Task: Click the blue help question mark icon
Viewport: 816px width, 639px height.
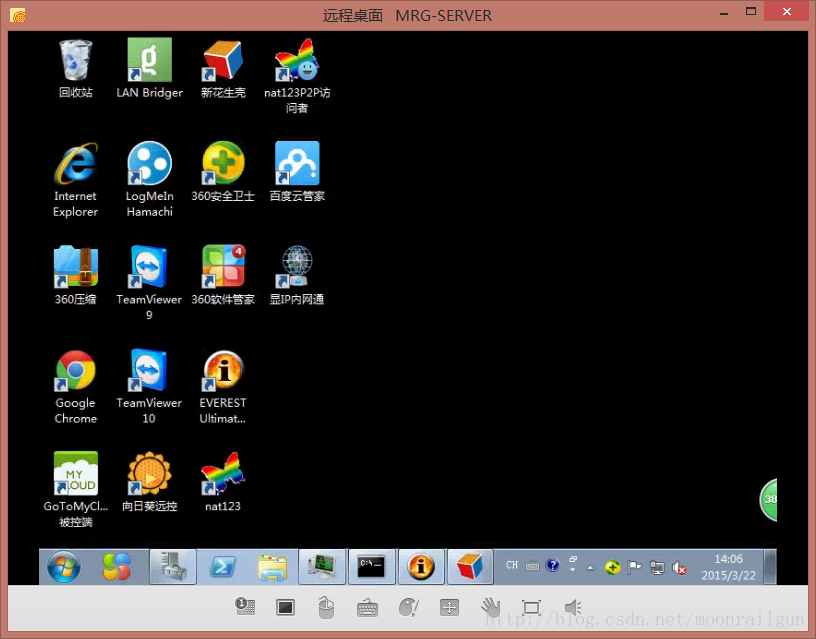Action: pyautogui.click(x=553, y=565)
